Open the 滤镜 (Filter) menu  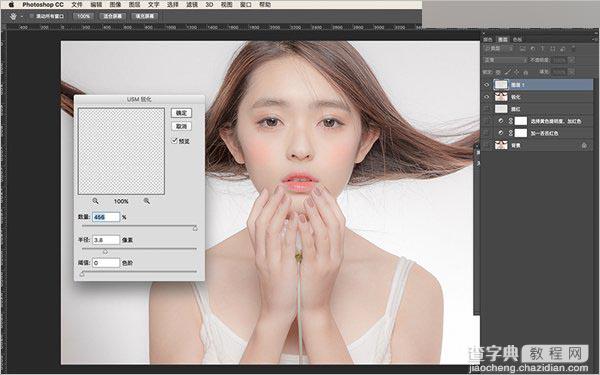192,5
